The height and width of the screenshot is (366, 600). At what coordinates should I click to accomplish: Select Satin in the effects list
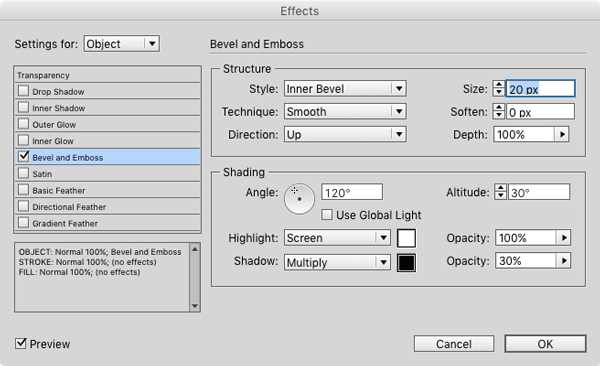pos(108,174)
